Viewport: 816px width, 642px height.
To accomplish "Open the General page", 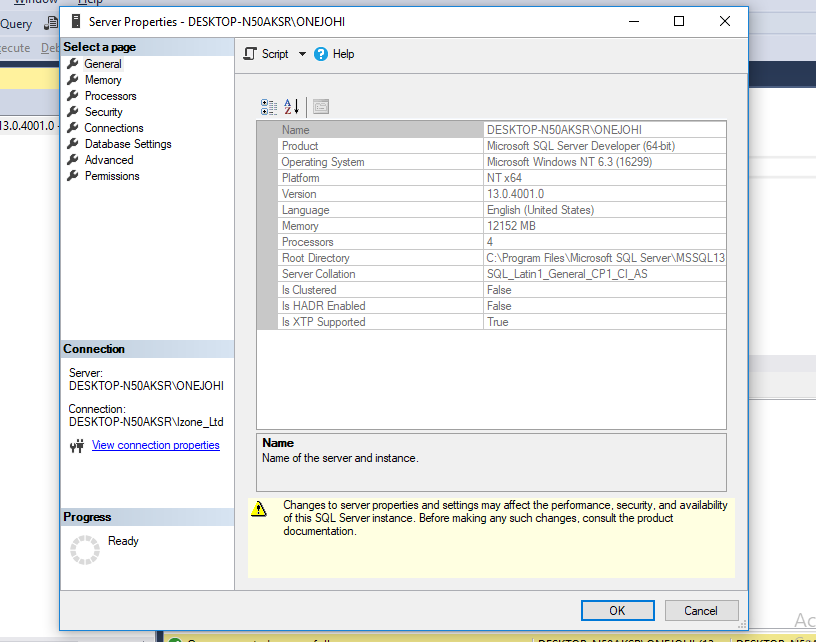I will [x=103, y=64].
